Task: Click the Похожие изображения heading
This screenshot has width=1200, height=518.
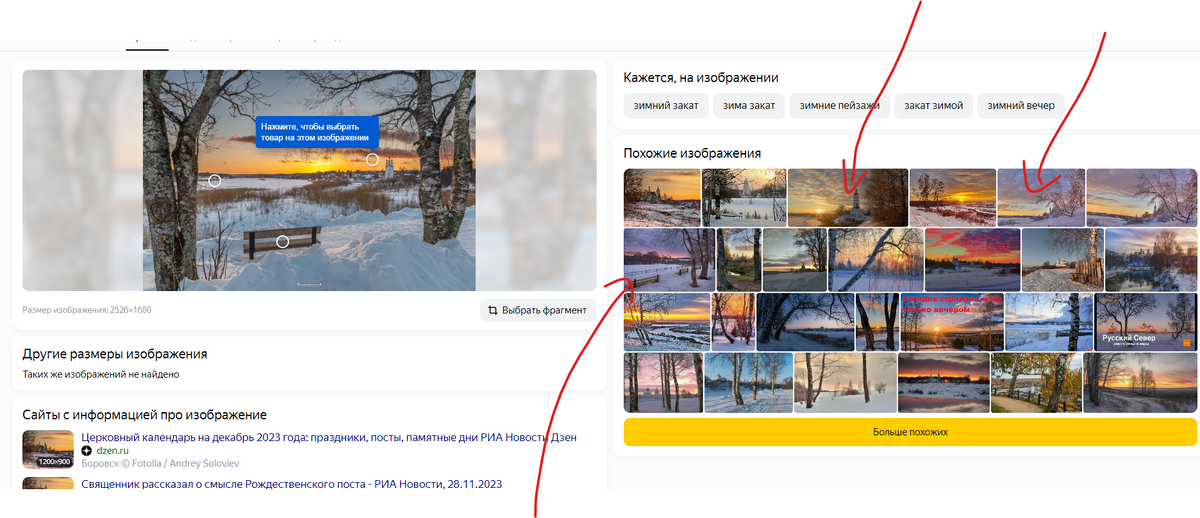Action: [692, 153]
